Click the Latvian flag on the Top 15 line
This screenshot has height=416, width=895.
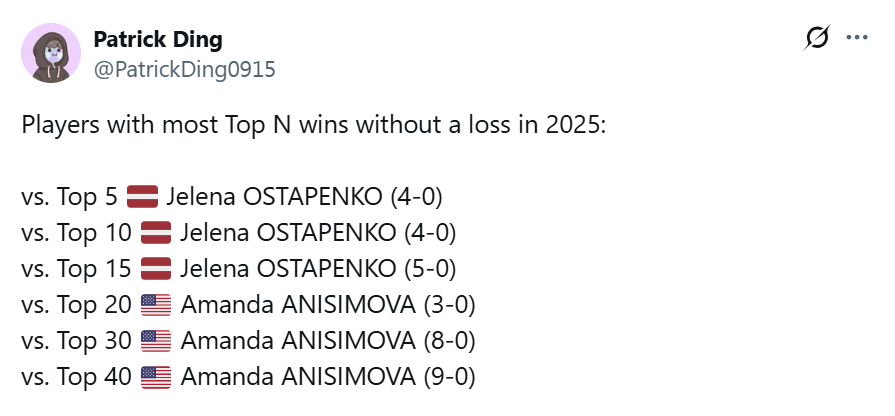click(156, 269)
